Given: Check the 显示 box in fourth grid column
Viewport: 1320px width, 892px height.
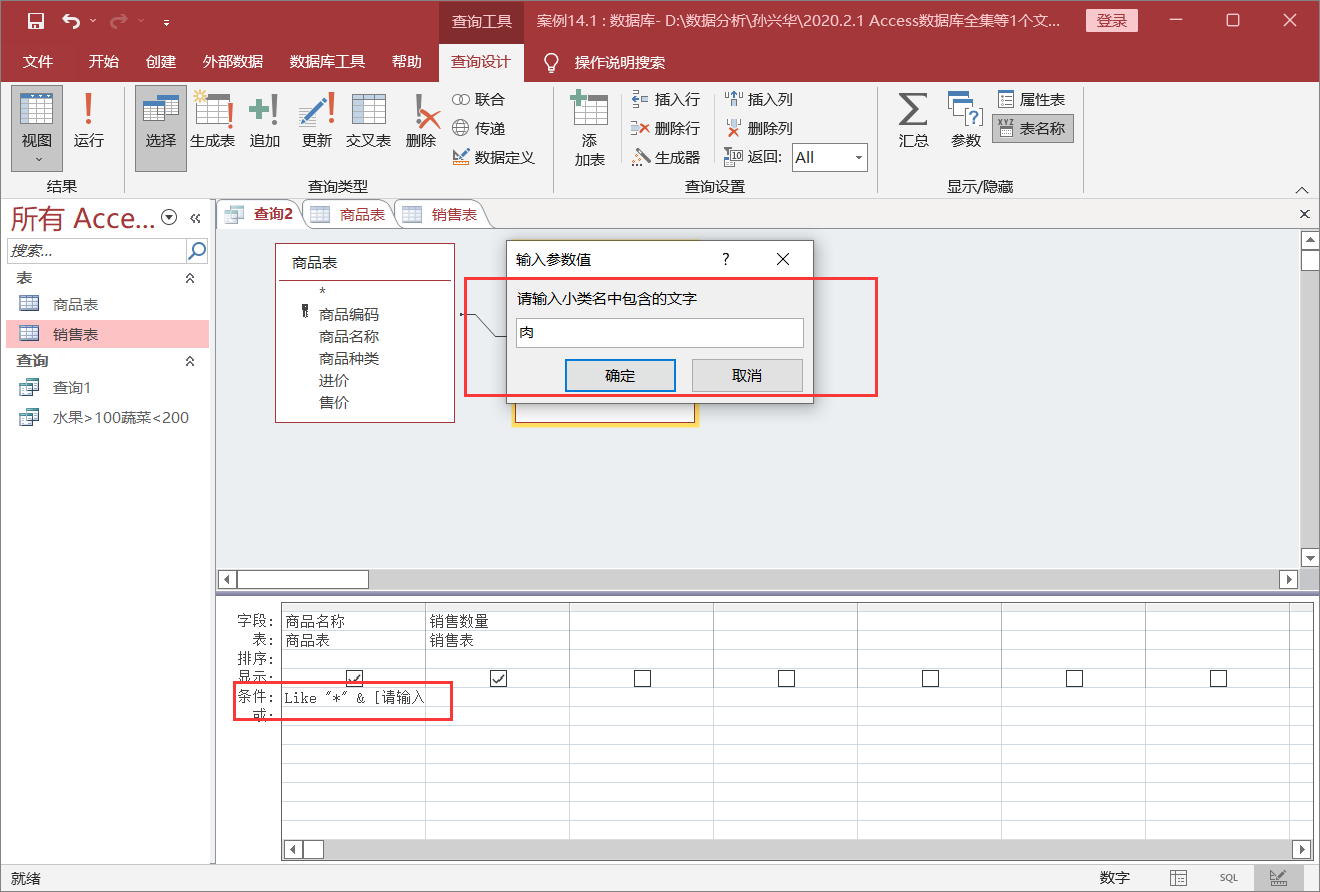Looking at the screenshot, I should (786, 678).
